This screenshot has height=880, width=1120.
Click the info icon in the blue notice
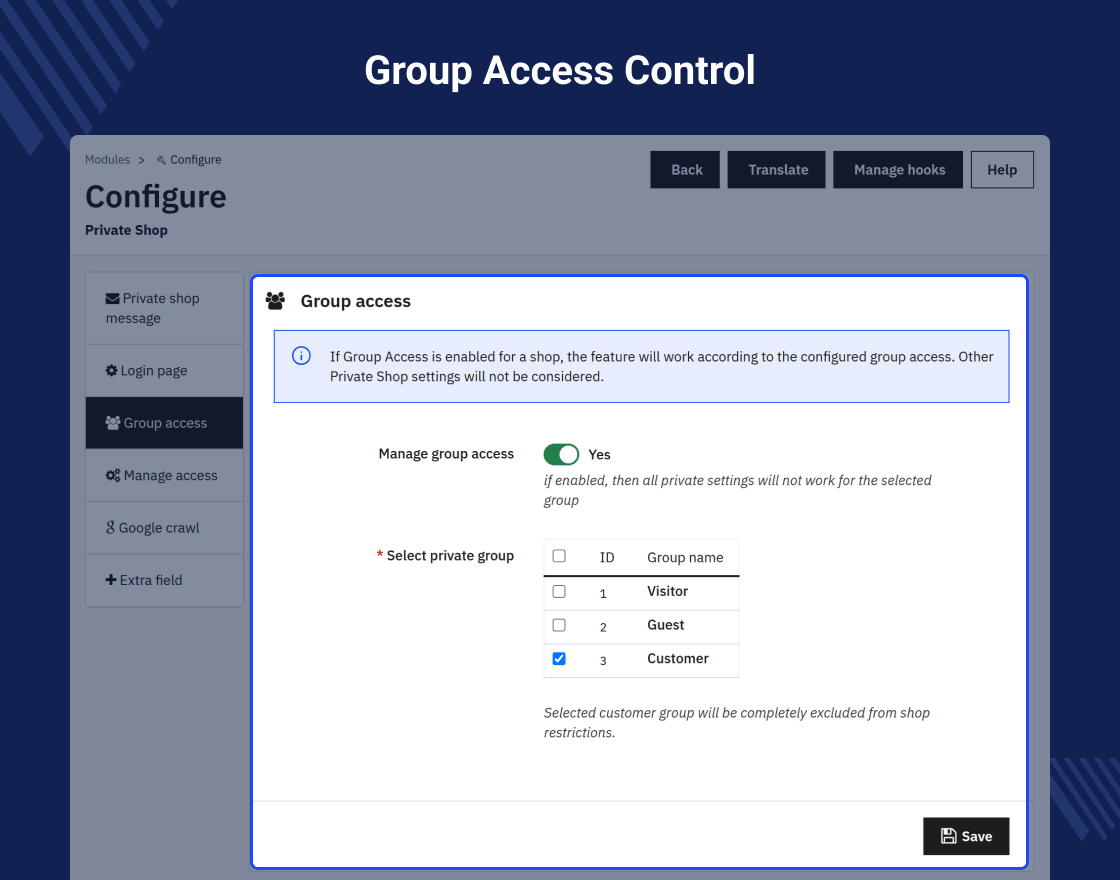tap(301, 356)
